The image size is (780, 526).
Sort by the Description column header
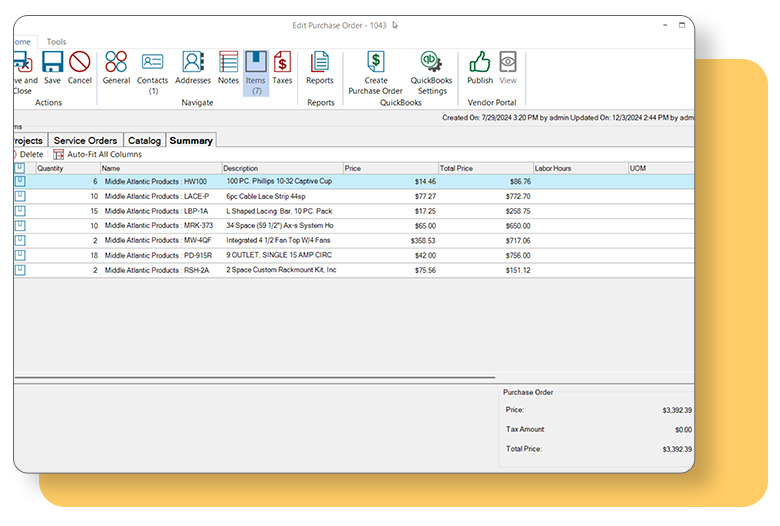282,168
